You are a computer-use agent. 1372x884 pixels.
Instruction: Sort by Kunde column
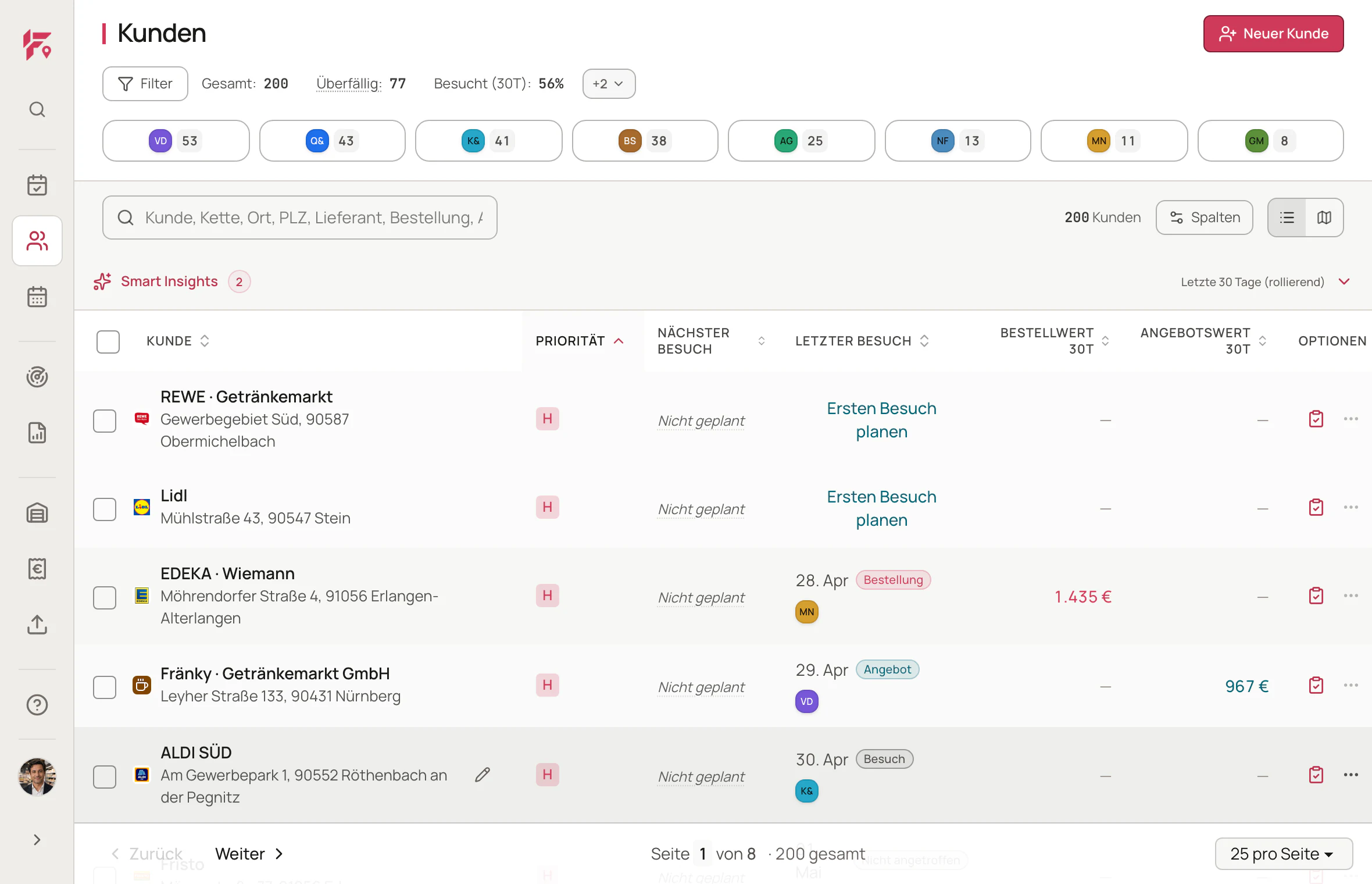[178, 341]
